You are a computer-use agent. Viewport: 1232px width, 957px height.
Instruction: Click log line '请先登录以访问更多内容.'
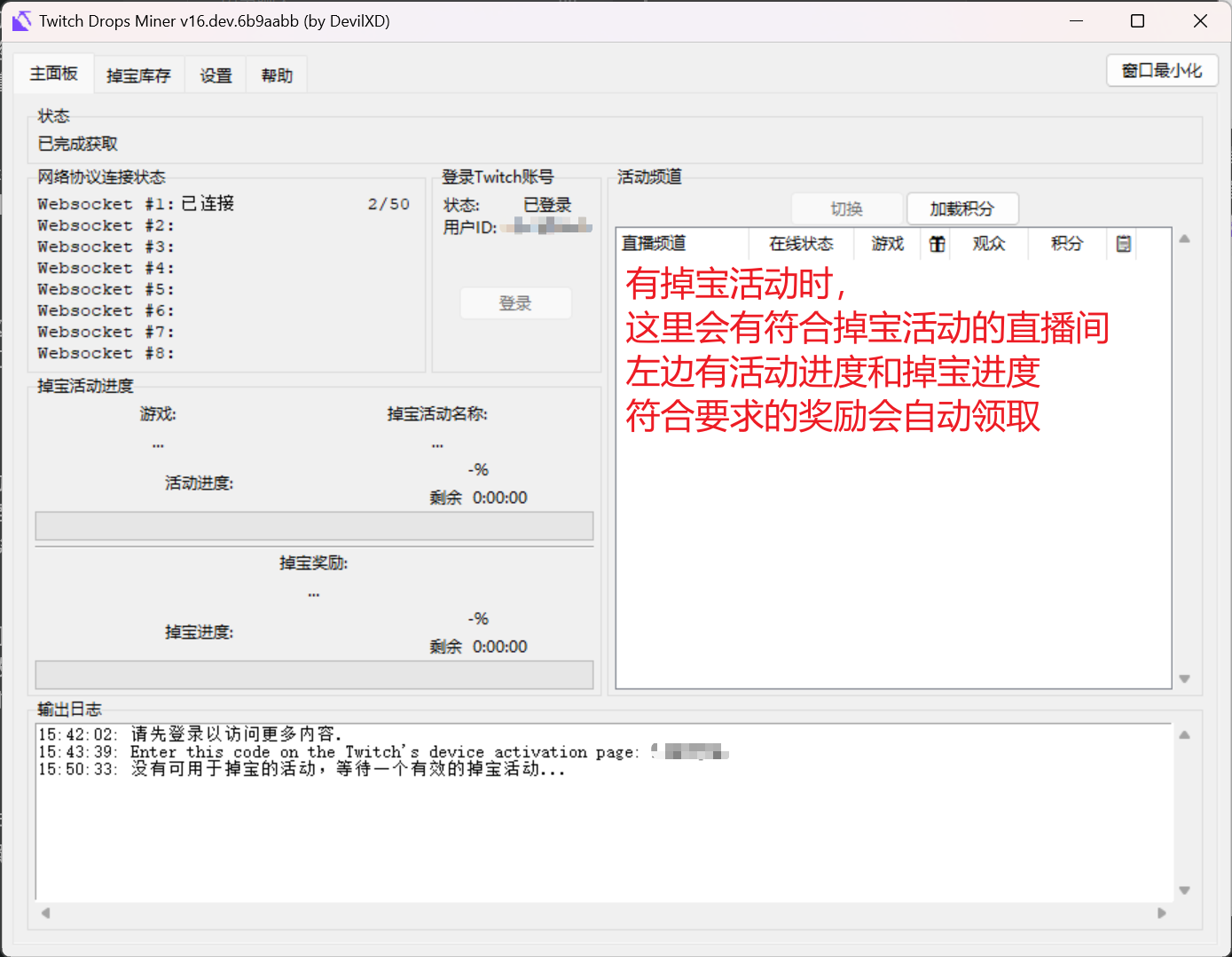(190, 733)
